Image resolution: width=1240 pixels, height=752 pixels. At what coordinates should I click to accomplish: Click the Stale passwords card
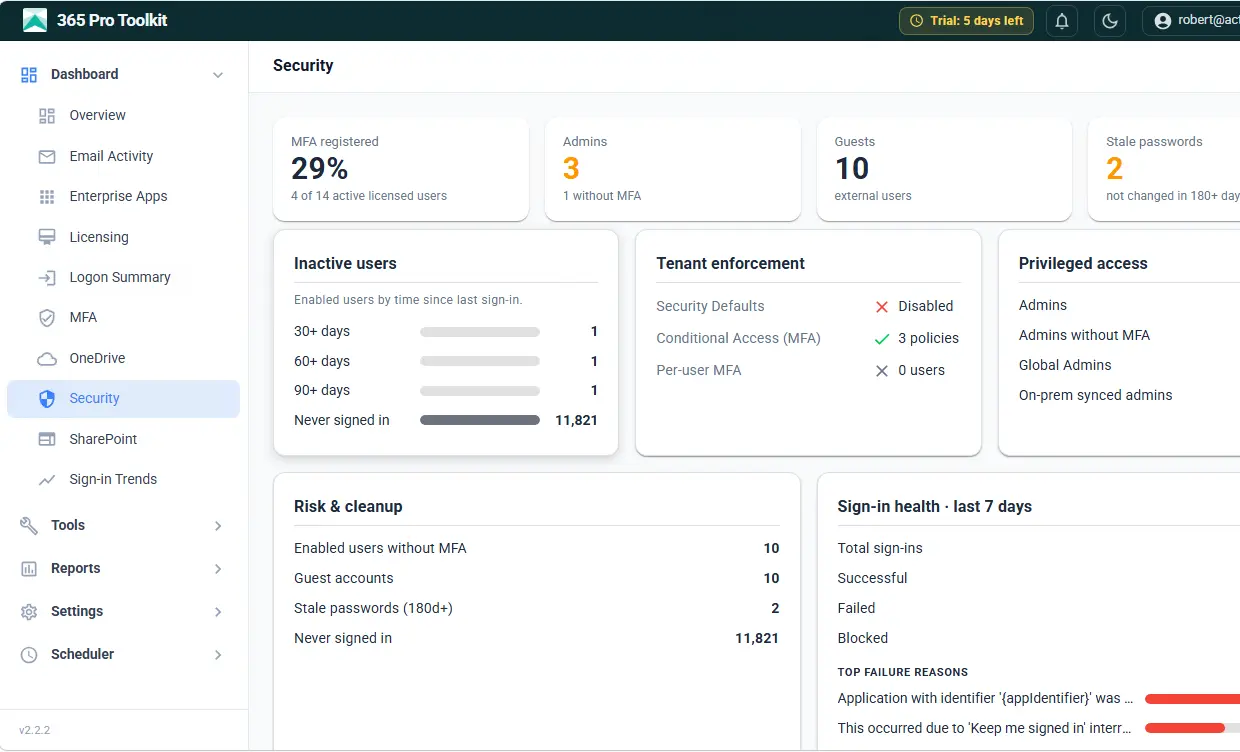coord(1164,169)
